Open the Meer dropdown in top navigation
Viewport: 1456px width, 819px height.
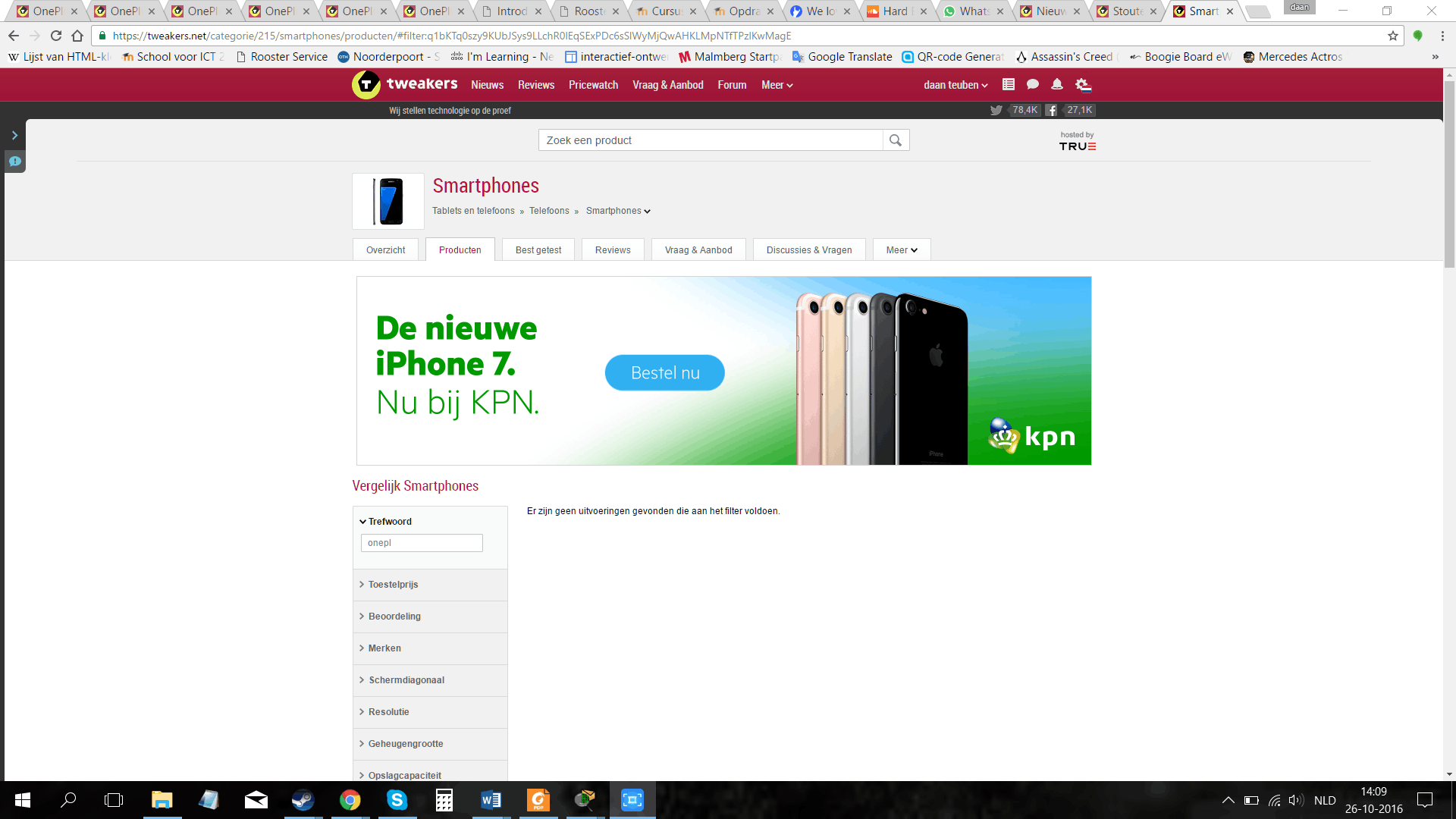click(x=777, y=85)
